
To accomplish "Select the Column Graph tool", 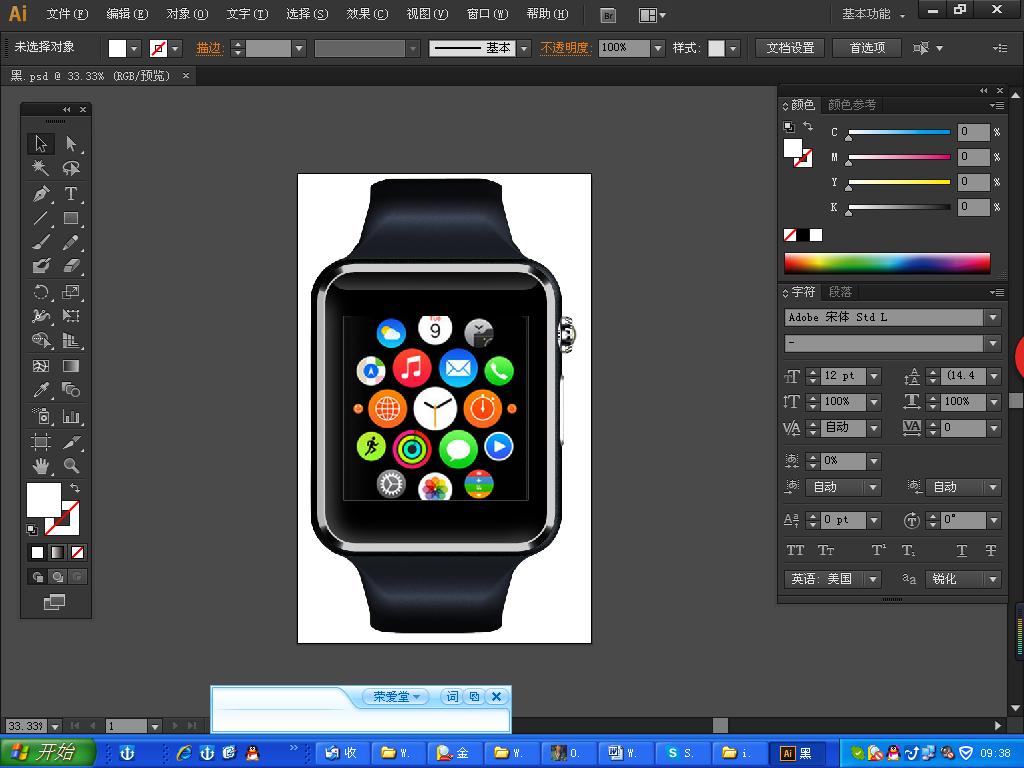I will pyautogui.click(x=71, y=416).
